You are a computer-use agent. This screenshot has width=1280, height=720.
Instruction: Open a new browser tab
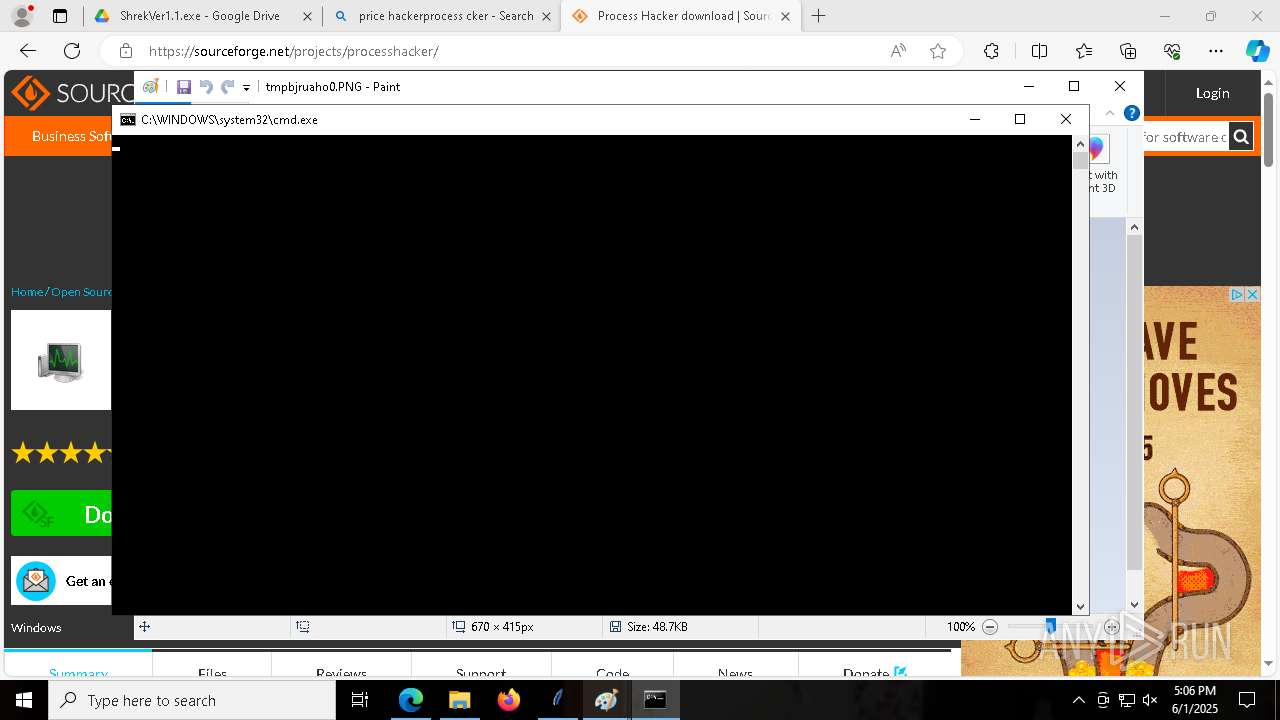pos(819,16)
